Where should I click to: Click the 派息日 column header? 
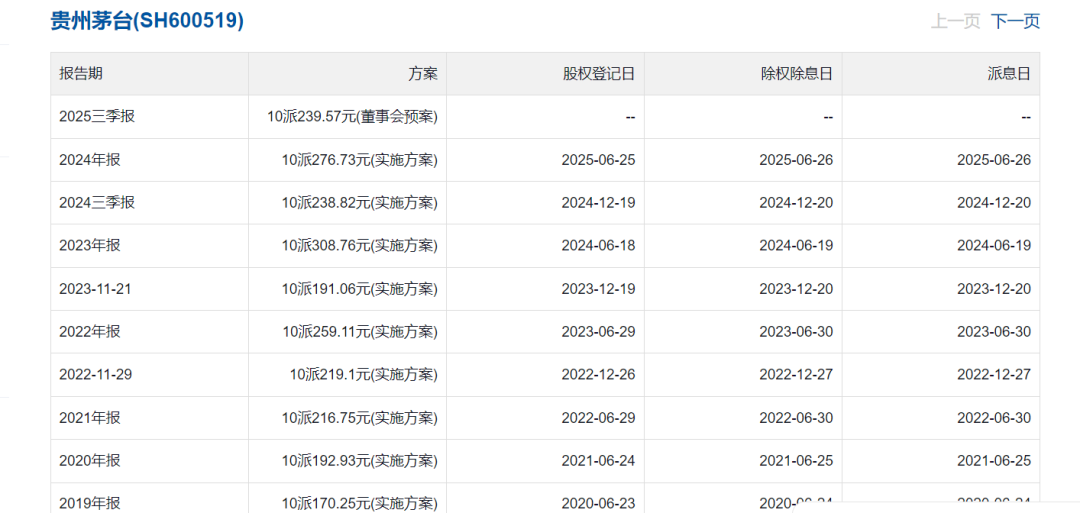(1009, 74)
